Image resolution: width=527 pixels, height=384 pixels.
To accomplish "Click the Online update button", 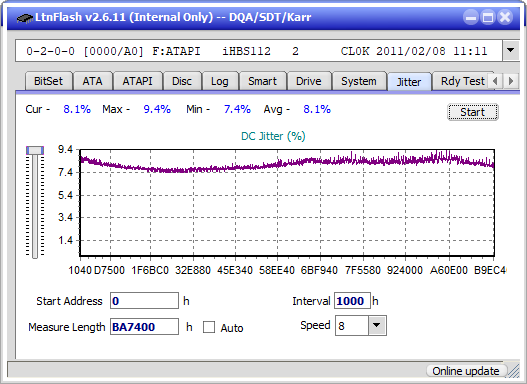I will pyautogui.click(x=466, y=371).
